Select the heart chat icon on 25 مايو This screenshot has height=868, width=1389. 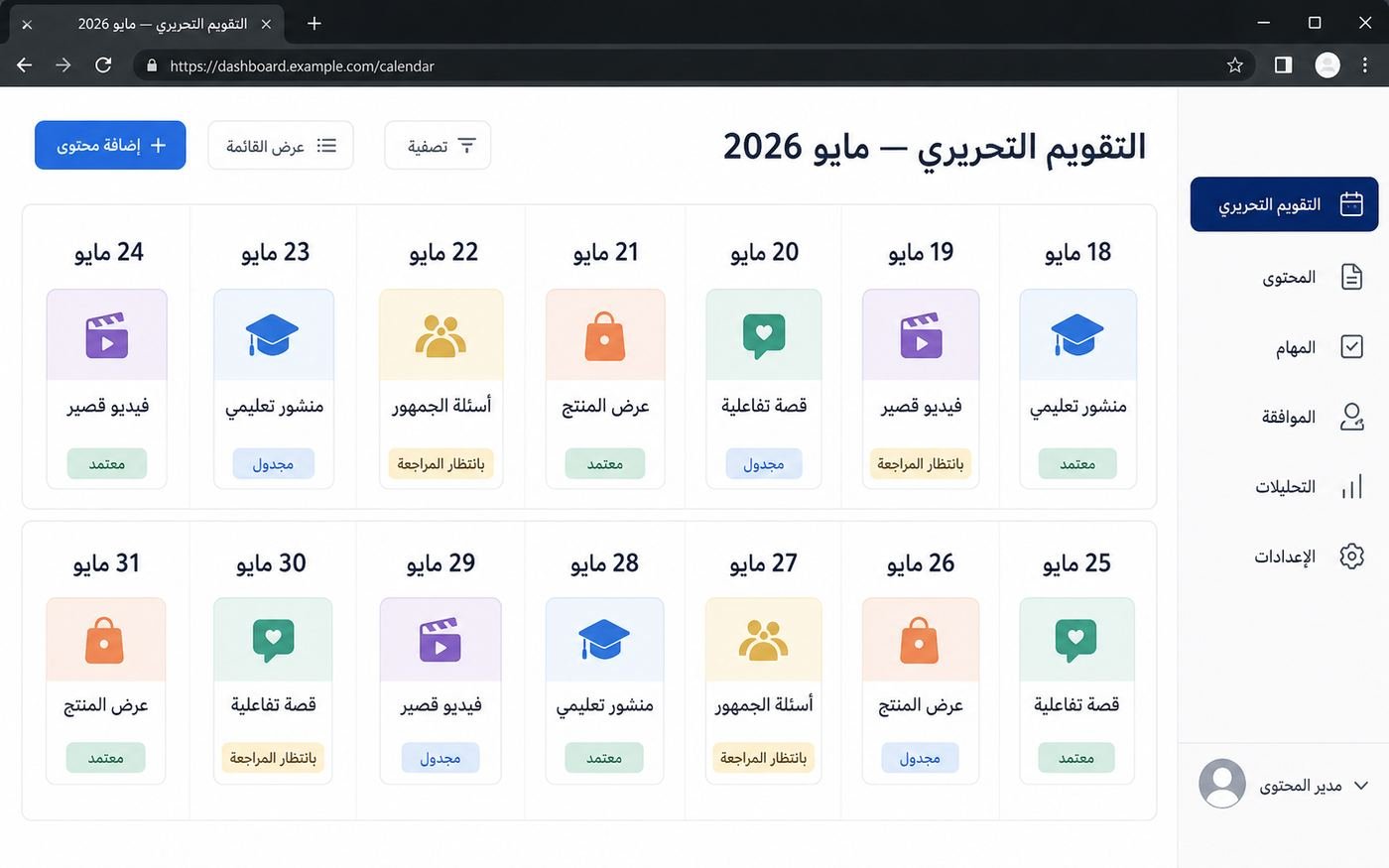1076,641
